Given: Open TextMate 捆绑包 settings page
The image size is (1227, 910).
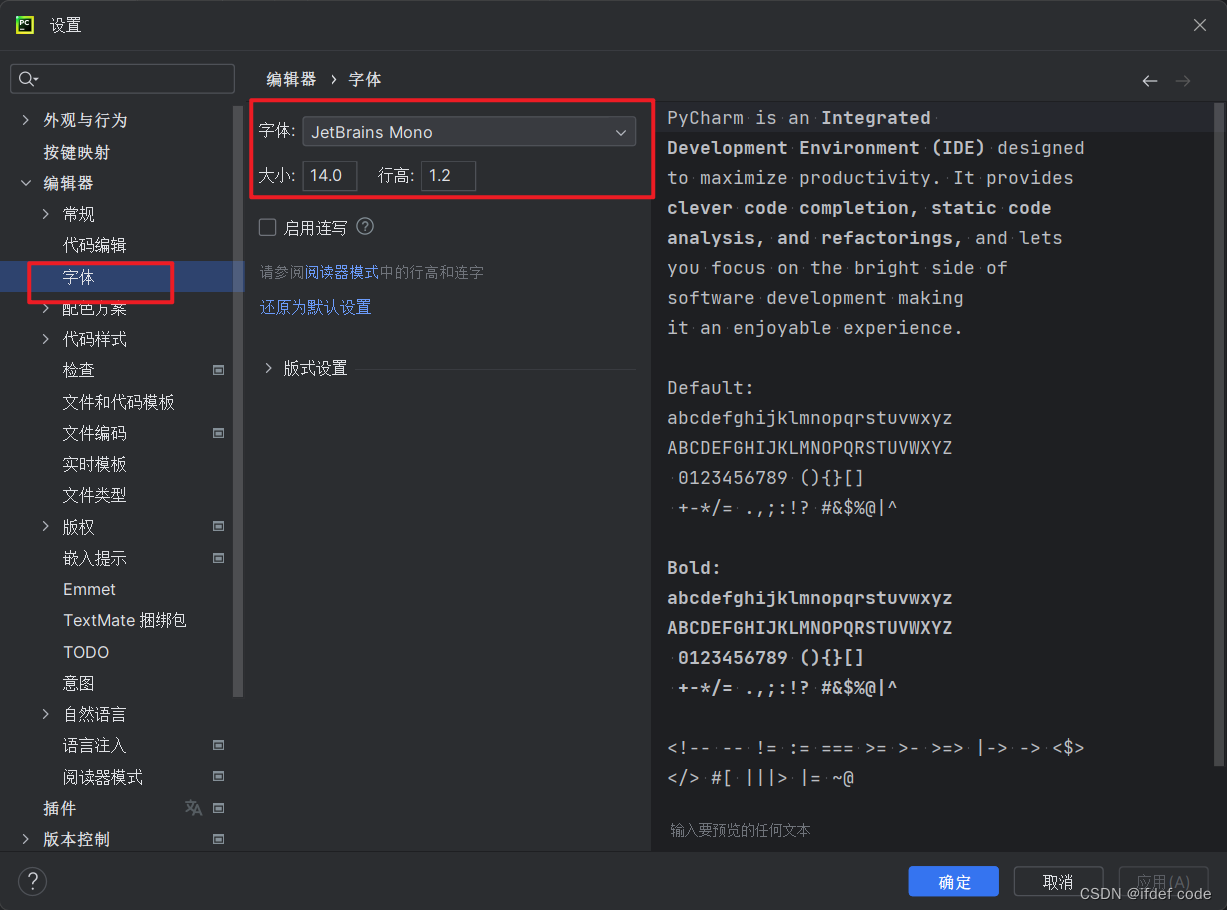Looking at the screenshot, I should coord(124,620).
